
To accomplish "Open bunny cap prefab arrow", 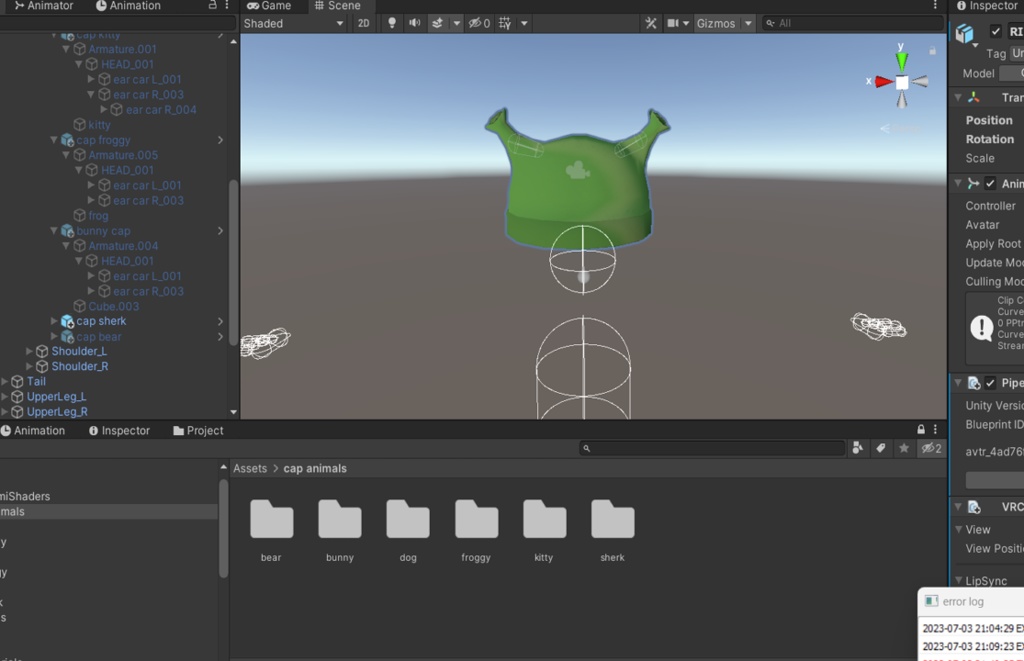I will pos(220,231).
